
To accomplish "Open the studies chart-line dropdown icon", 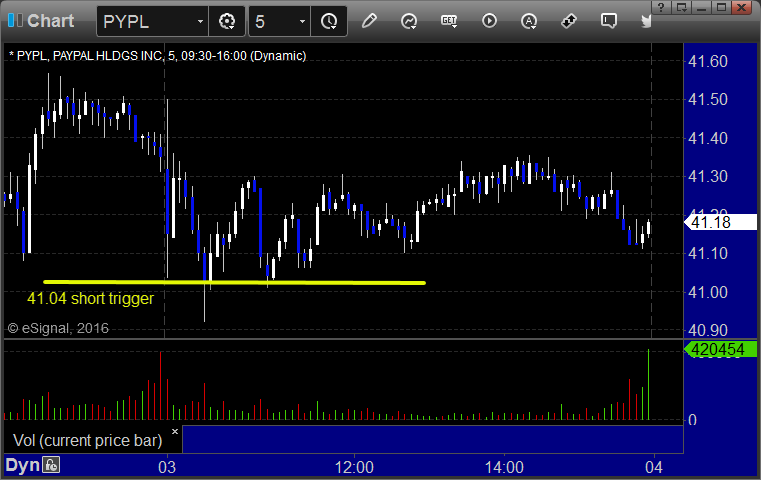I will [x=409, y=21].
